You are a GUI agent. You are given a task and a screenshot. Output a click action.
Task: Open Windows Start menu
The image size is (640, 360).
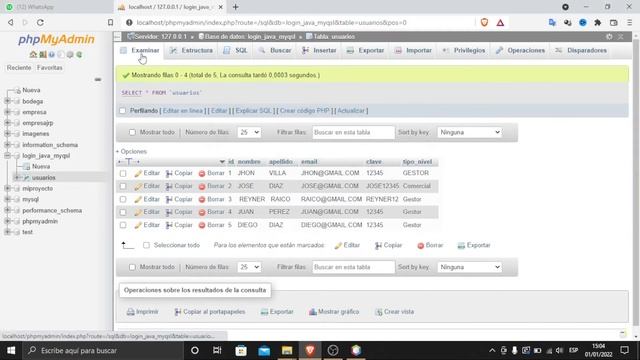[x=11, y=351]
